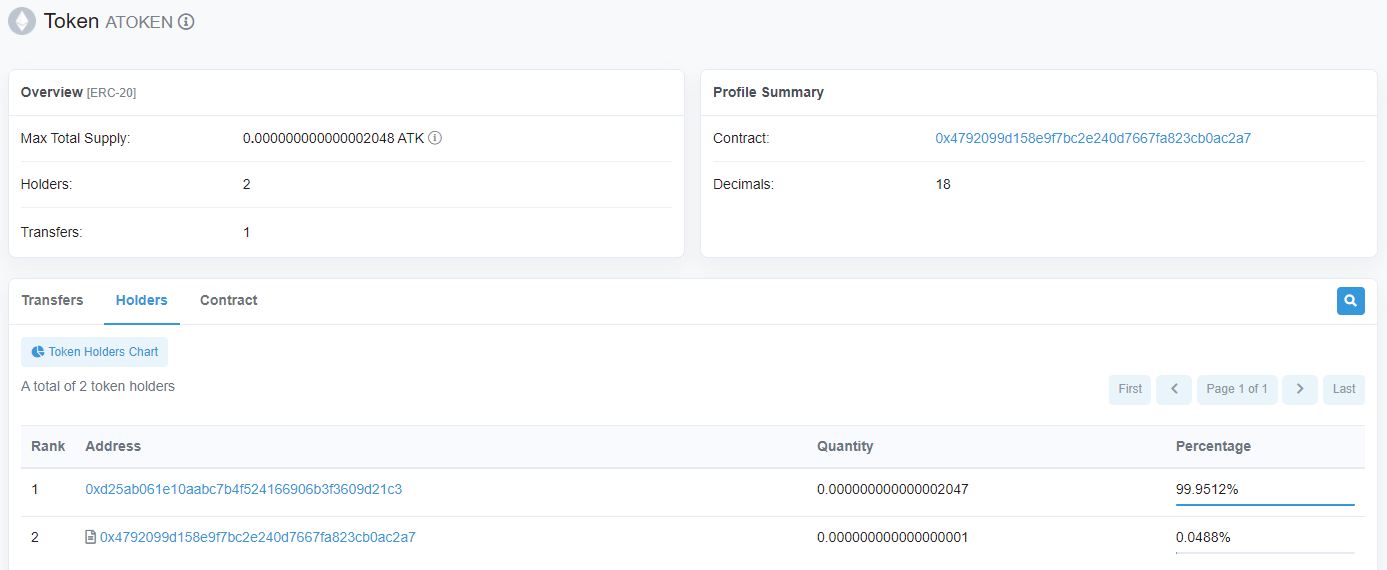Click pie chart icon in Token Holders Chart
This screenshot has height=570, width=1387.
[38, 352]
